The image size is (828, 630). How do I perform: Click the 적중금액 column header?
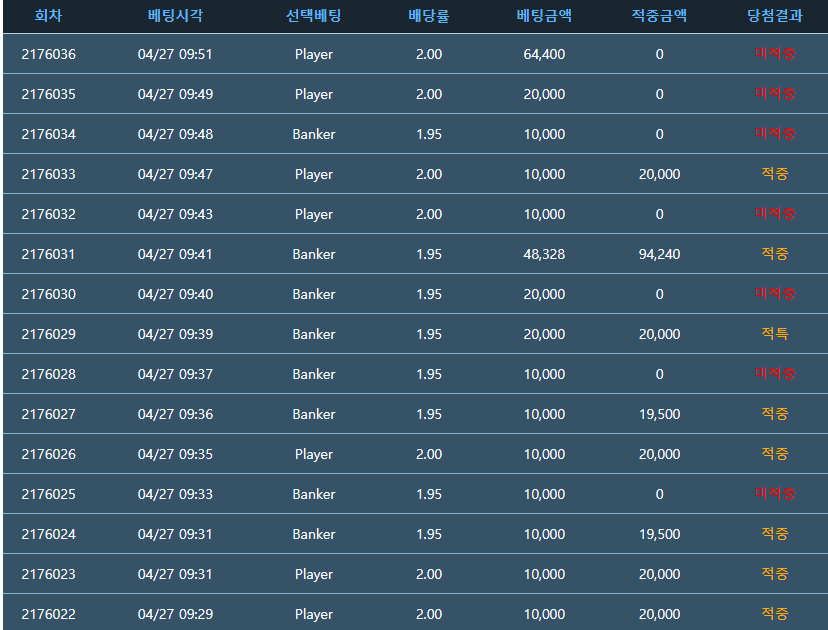659,16
